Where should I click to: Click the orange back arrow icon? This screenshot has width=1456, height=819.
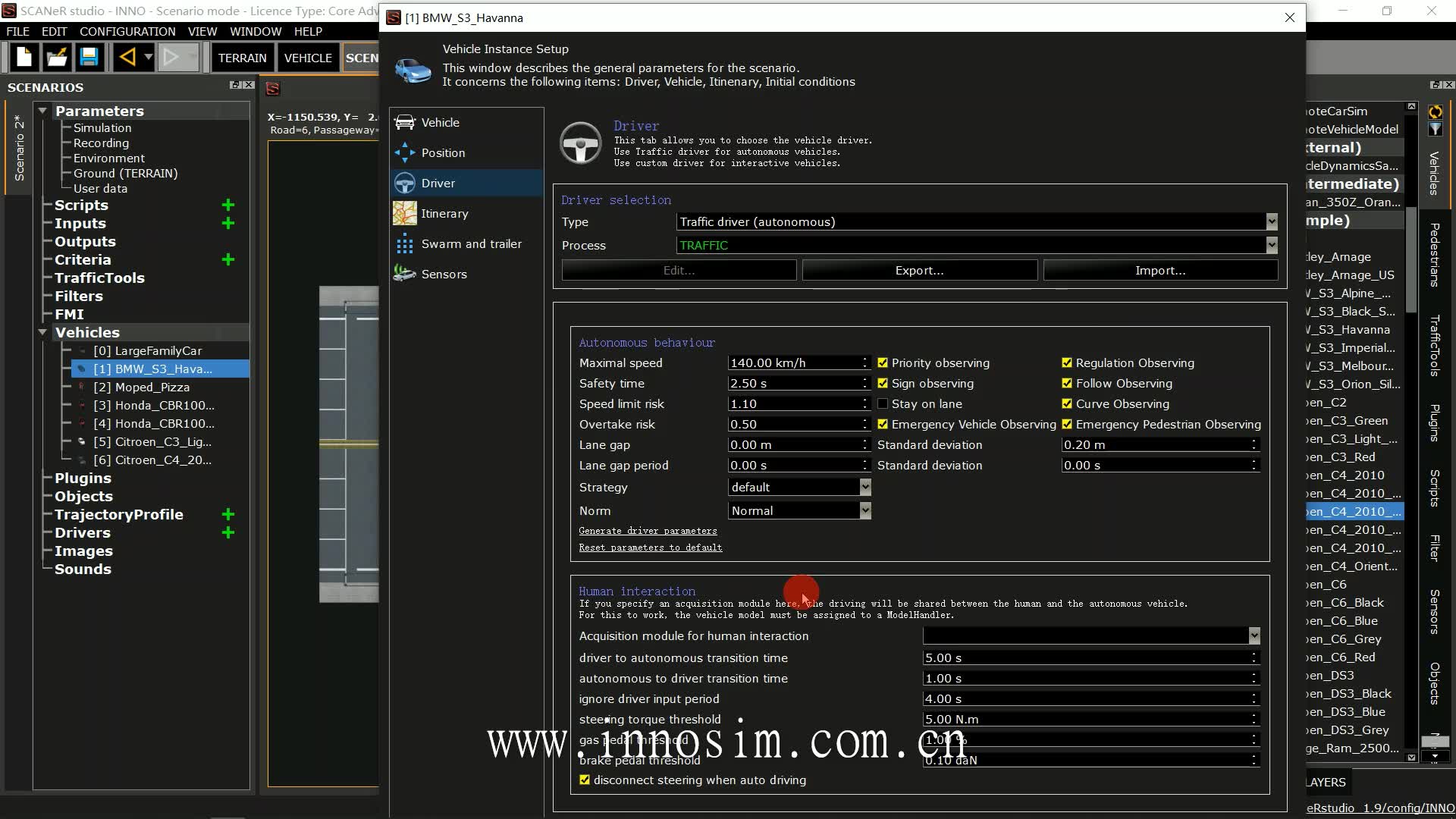(127, 57)
